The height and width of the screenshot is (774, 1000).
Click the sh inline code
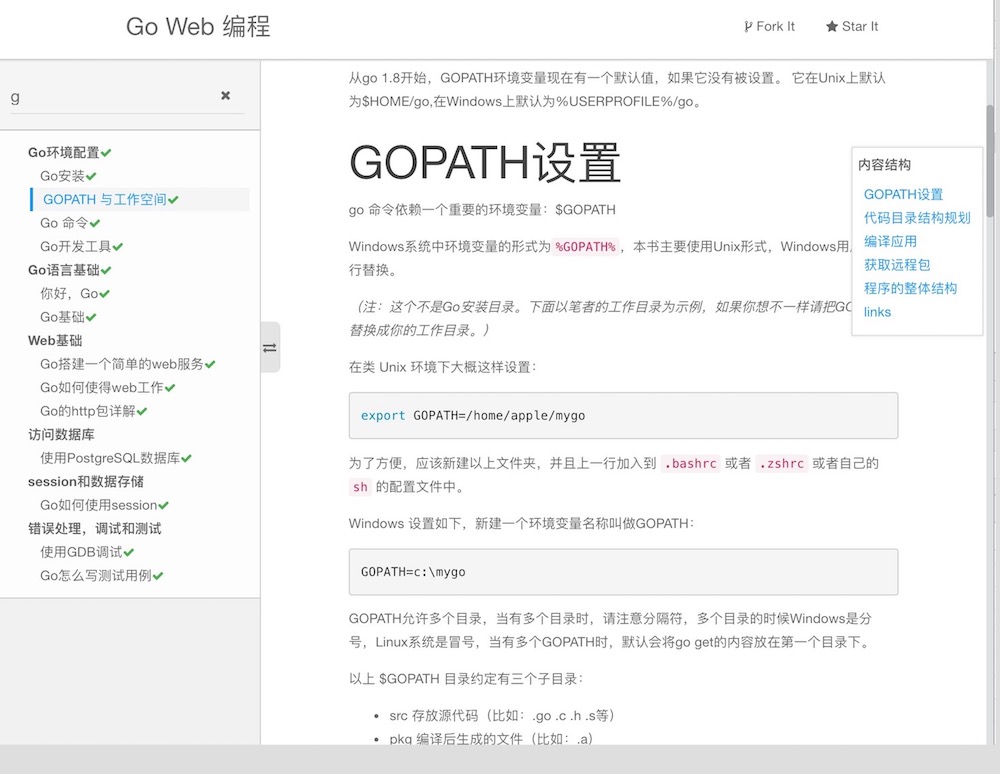360,487
